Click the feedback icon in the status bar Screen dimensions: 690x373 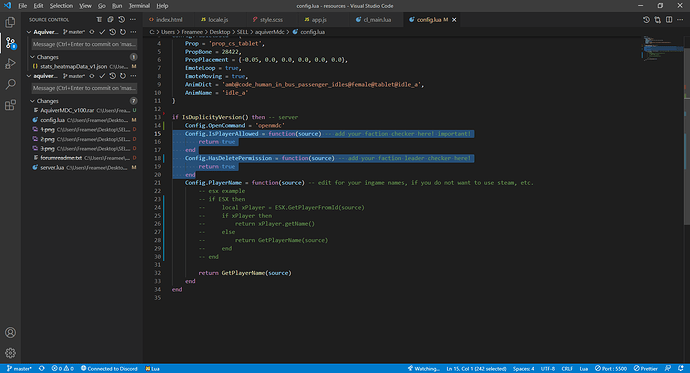tap(668, 369)
